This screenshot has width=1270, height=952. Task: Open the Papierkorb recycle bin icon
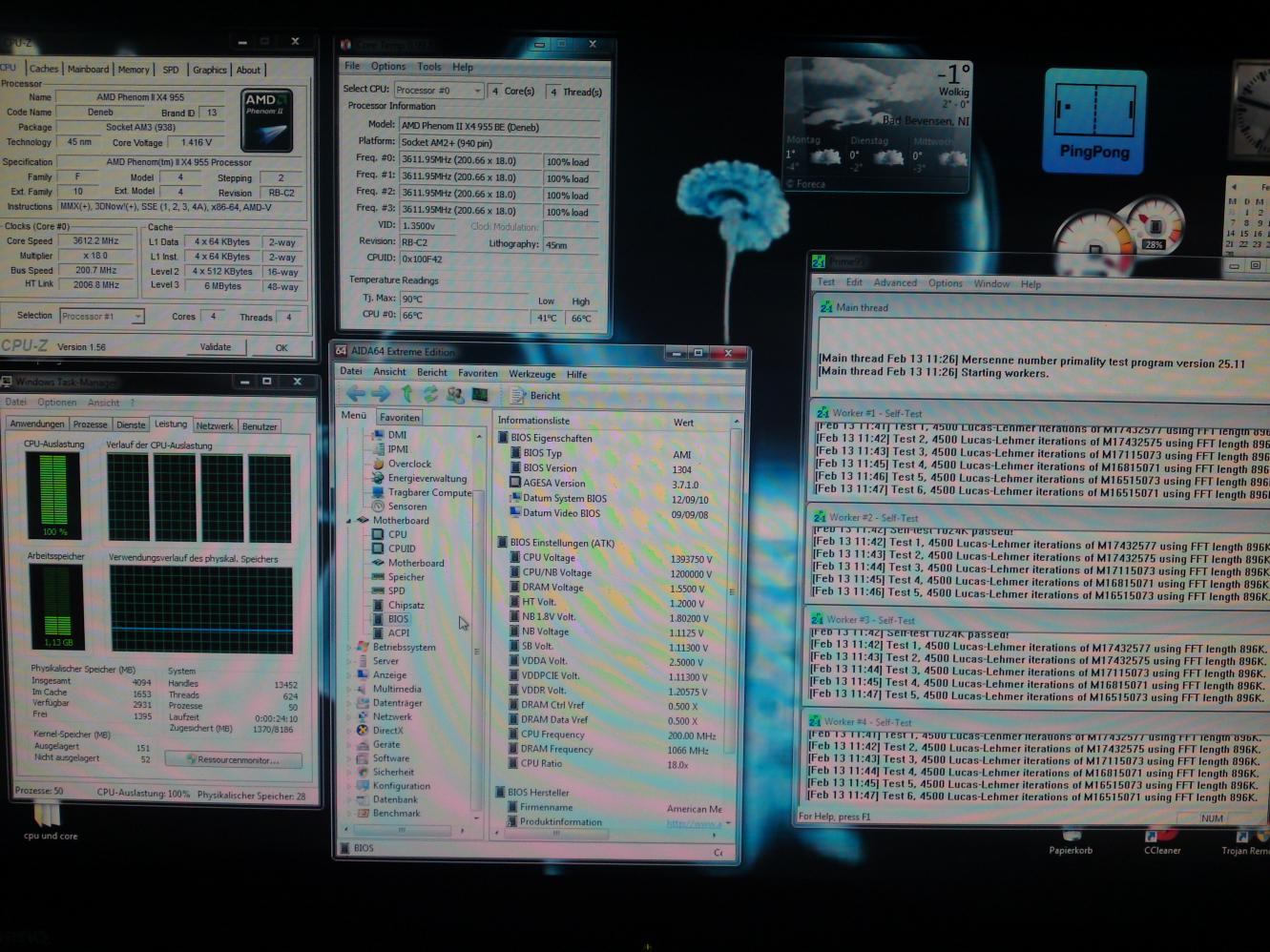pos(1071,841)
